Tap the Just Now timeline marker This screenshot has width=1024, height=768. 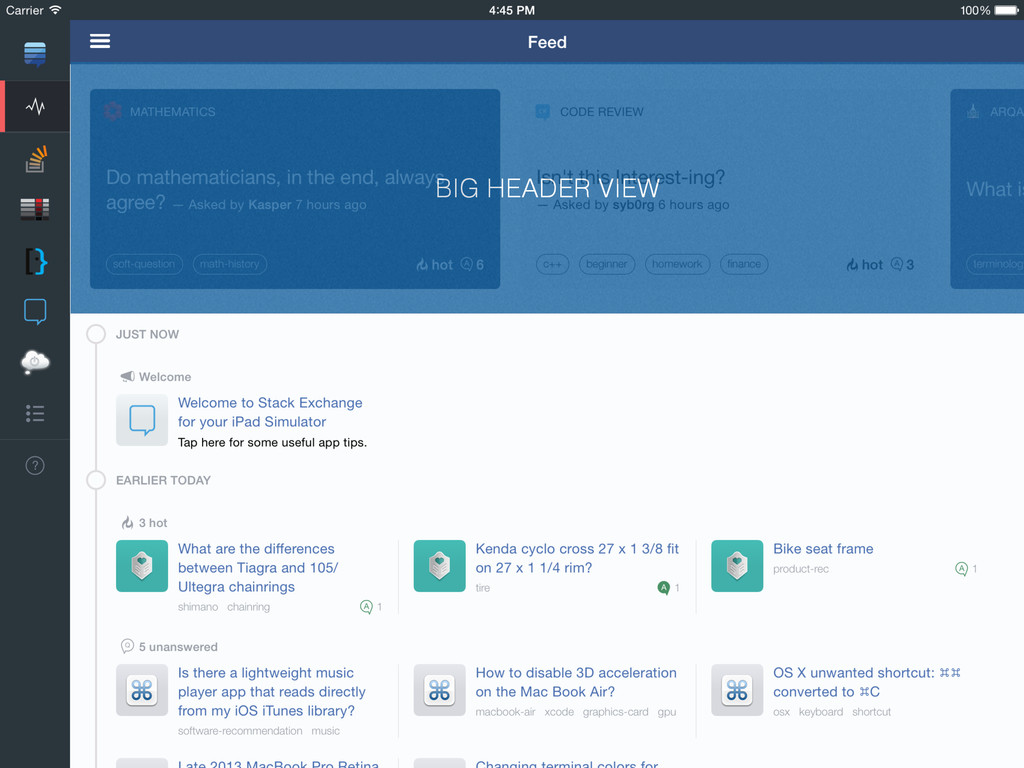click(x=96, y=334)
